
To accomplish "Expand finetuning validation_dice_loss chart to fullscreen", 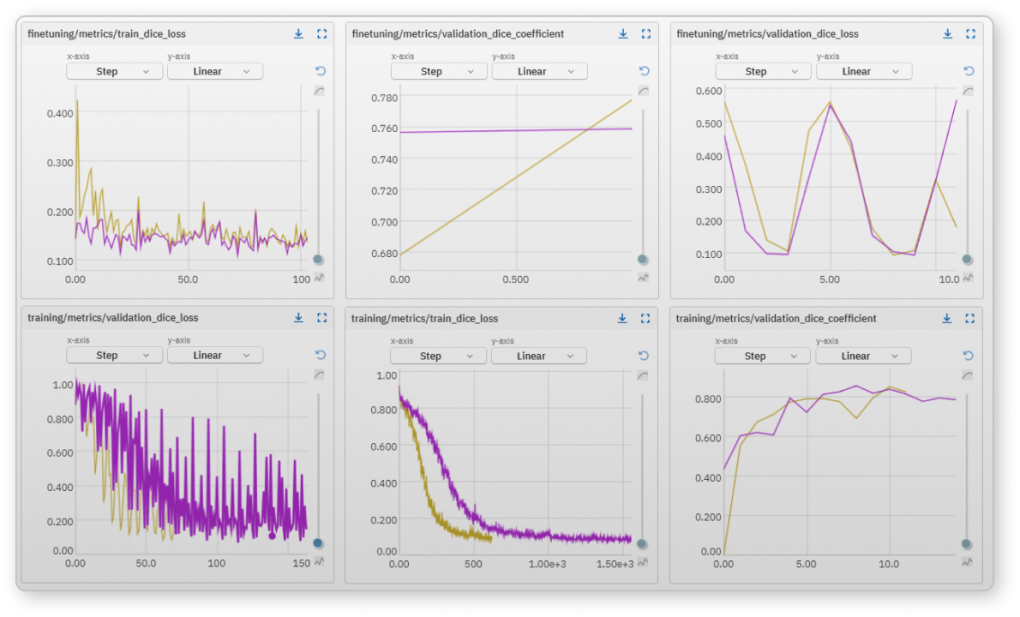I will 971,34.
